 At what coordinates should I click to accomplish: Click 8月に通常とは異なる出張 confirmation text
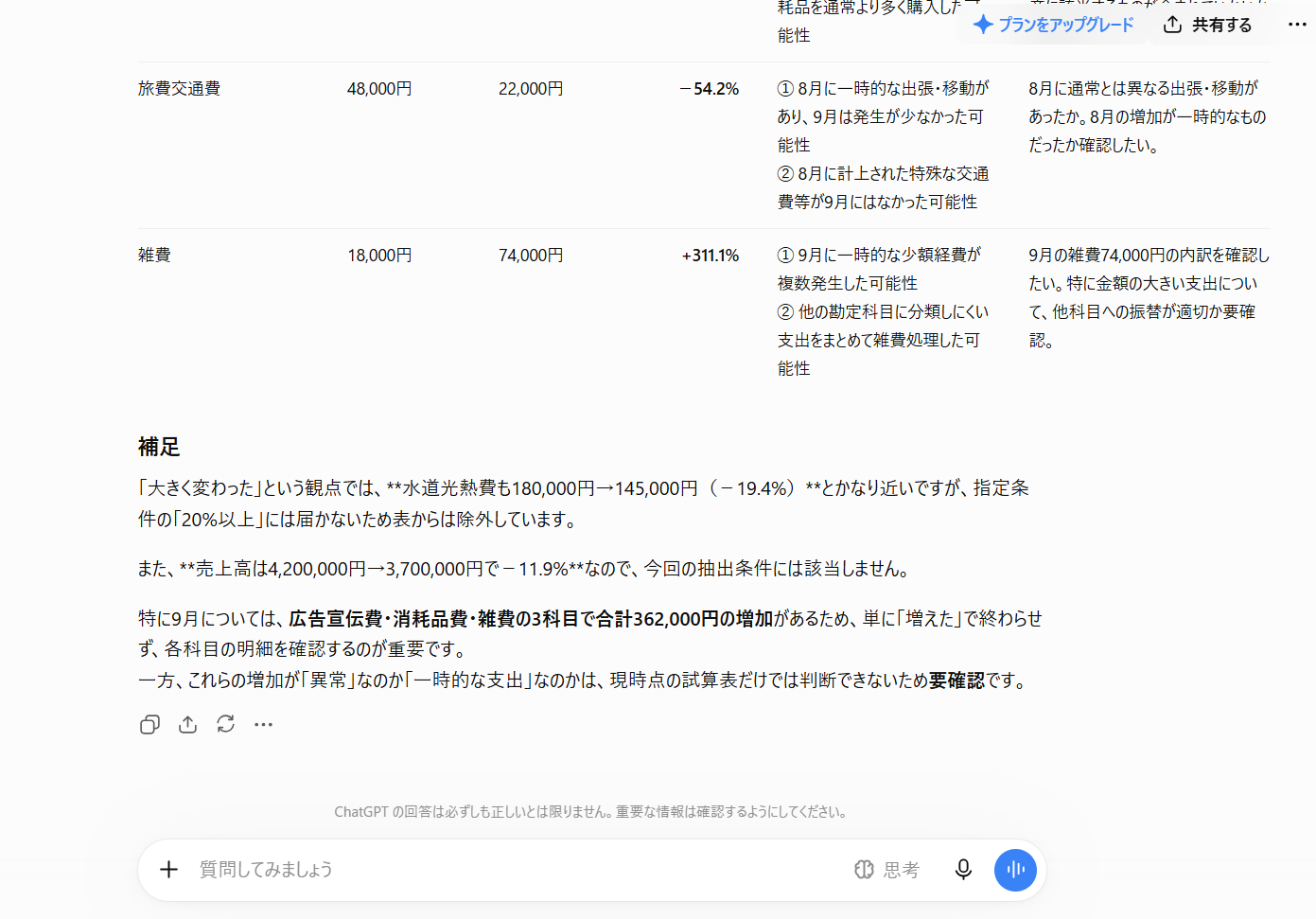1147,116
